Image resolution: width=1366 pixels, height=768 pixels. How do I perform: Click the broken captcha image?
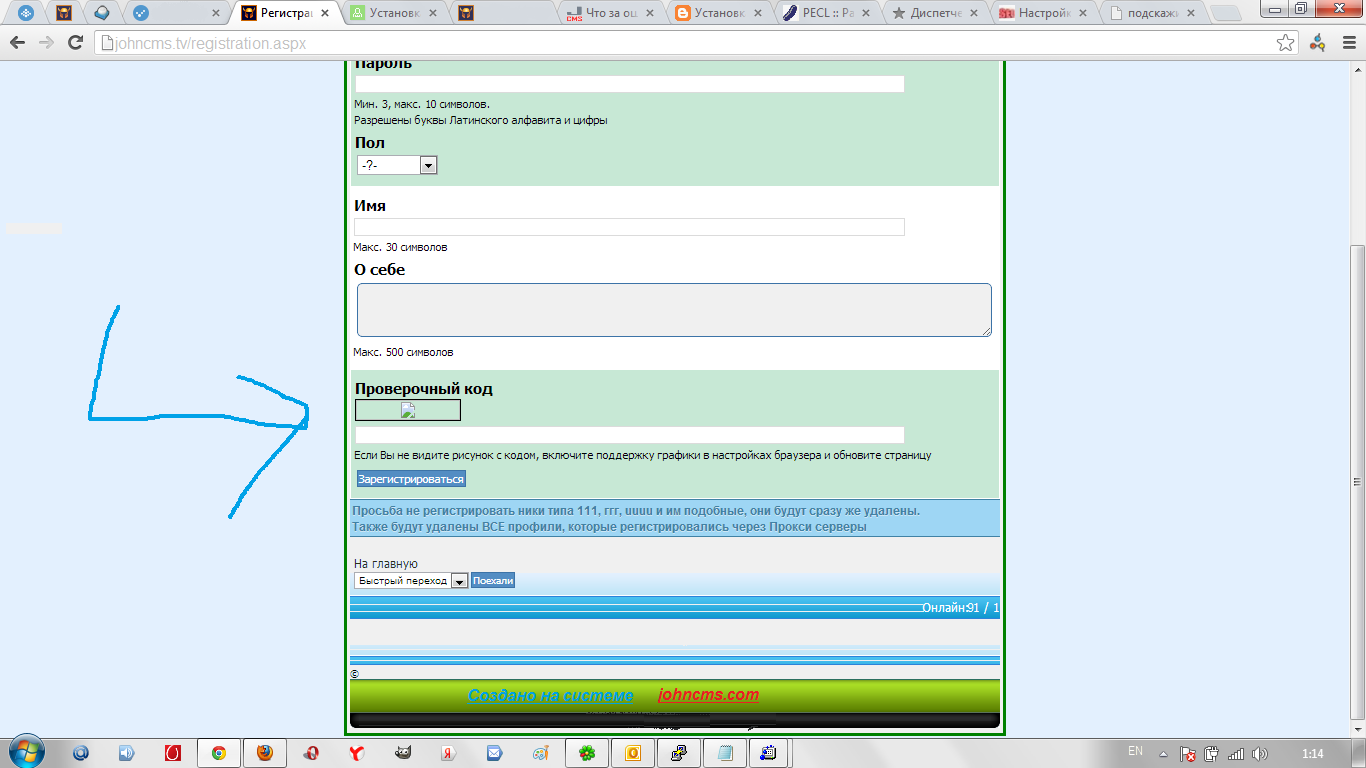coord(408,410)
